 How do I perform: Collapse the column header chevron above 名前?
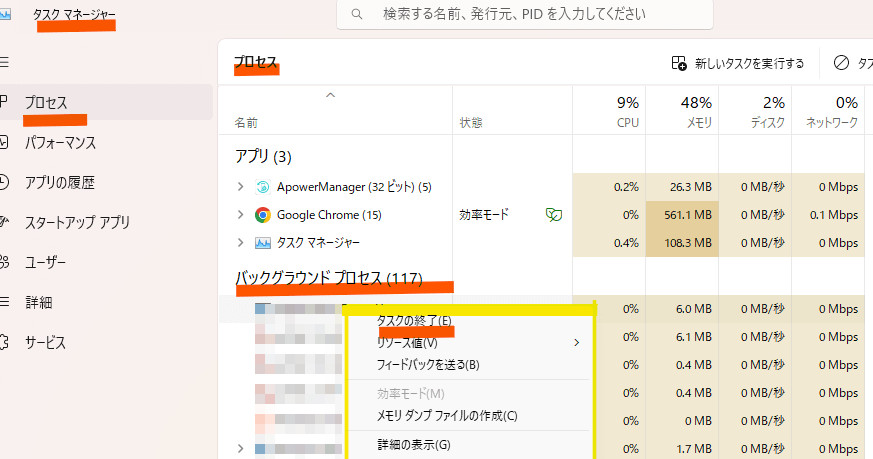[330, 96]
